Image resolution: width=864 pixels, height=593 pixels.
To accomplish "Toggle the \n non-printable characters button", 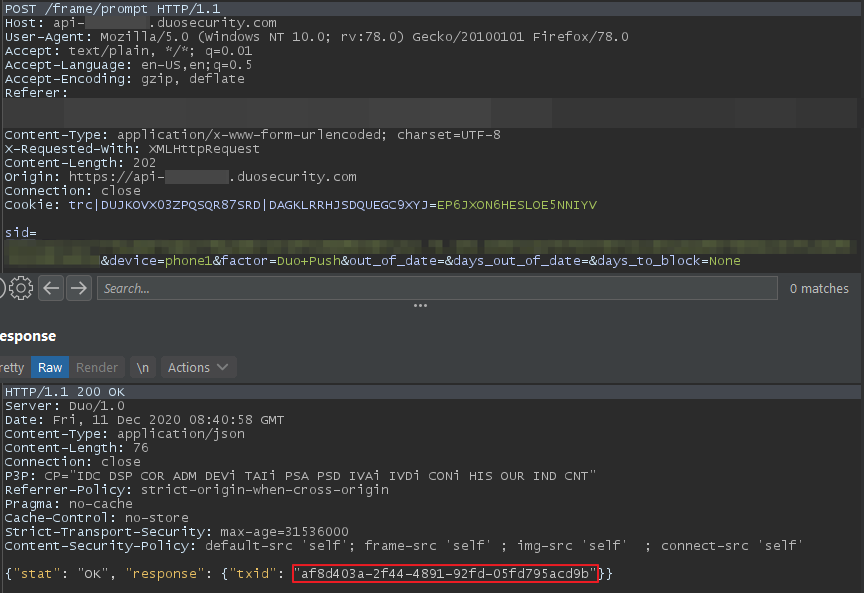I will click(x=143, y=367).
